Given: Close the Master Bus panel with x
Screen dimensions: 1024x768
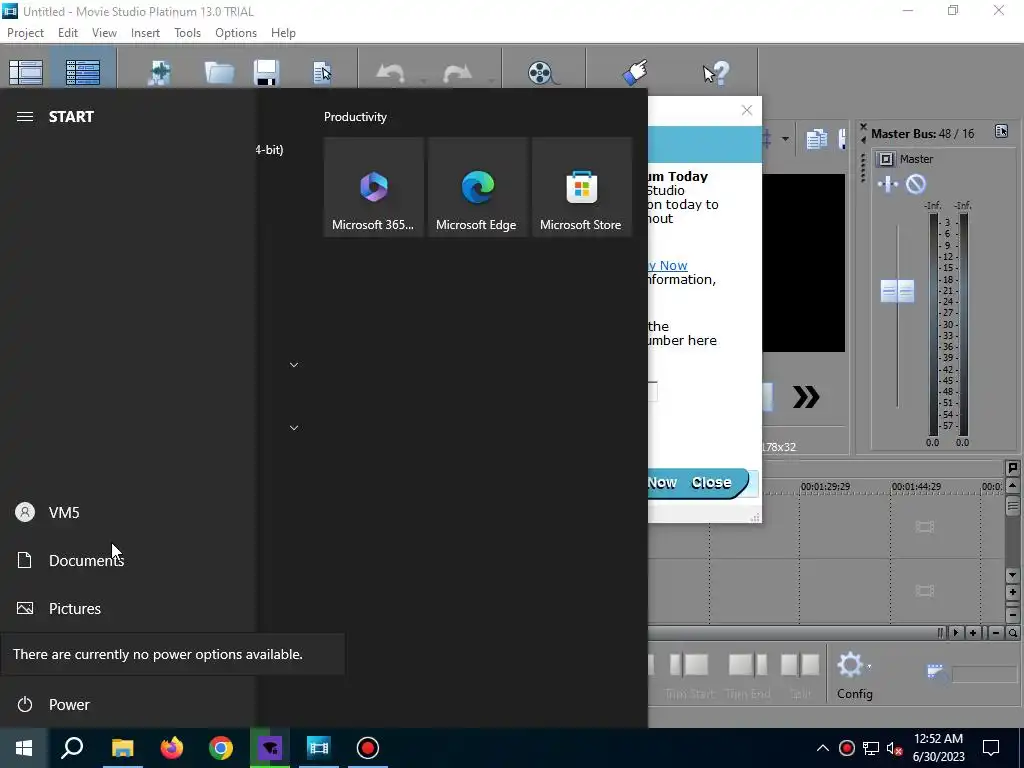Looking at the screenshot, I should (x=863, y=127).
